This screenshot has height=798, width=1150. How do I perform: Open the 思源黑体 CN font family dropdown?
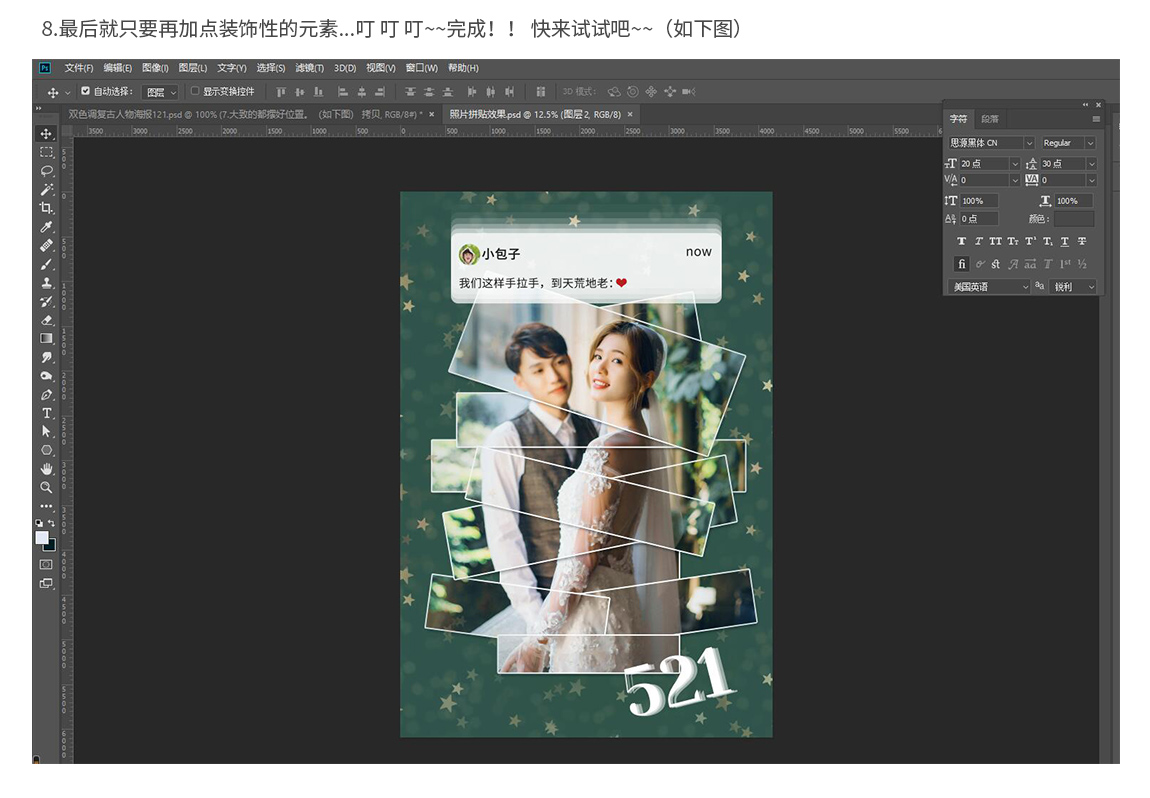click(991, 143)
